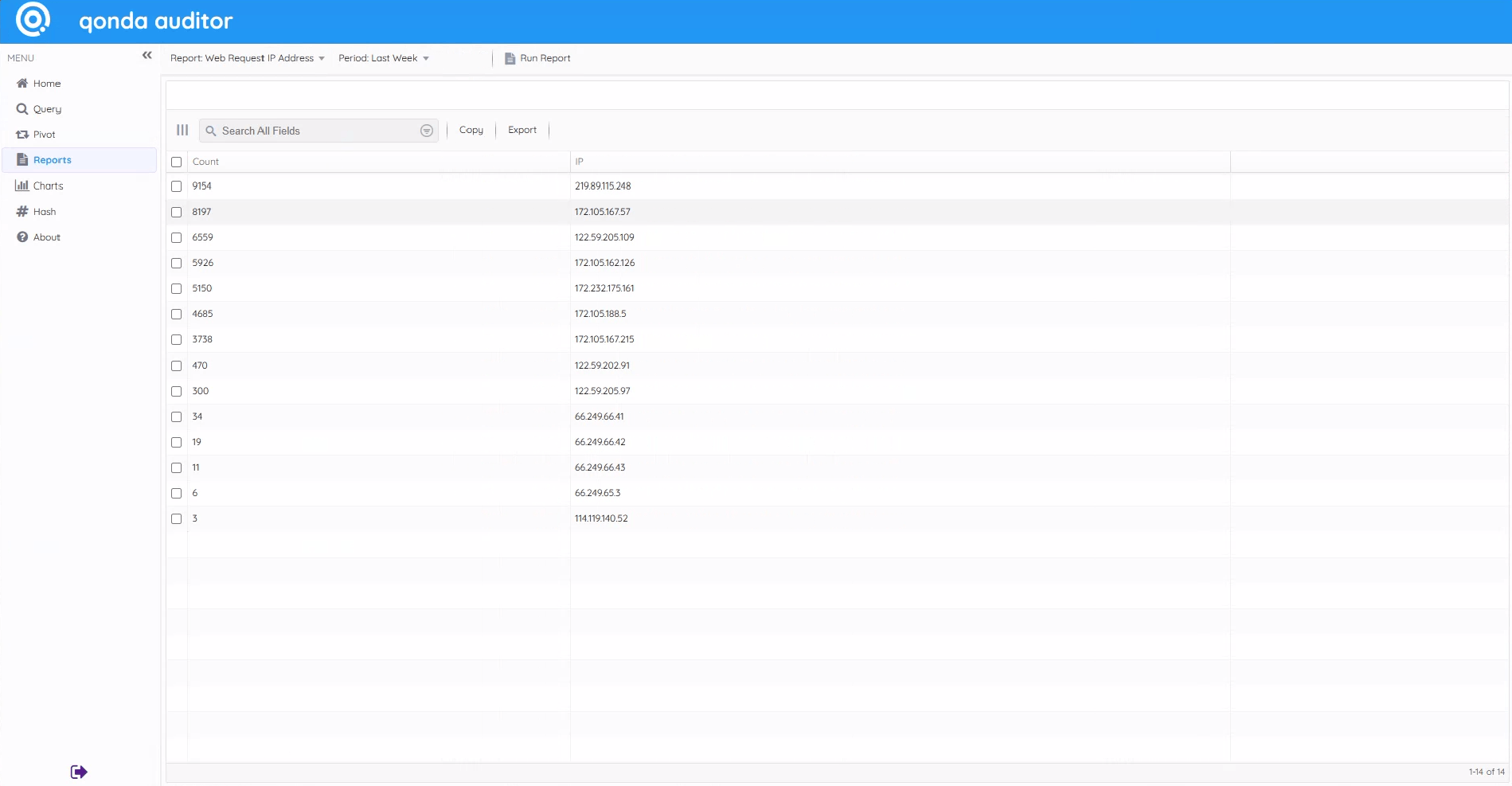Expand the Period: Last Week dropdown
Image resolution: width=1512 pixels, height=786 pixels.
(383, 58)
